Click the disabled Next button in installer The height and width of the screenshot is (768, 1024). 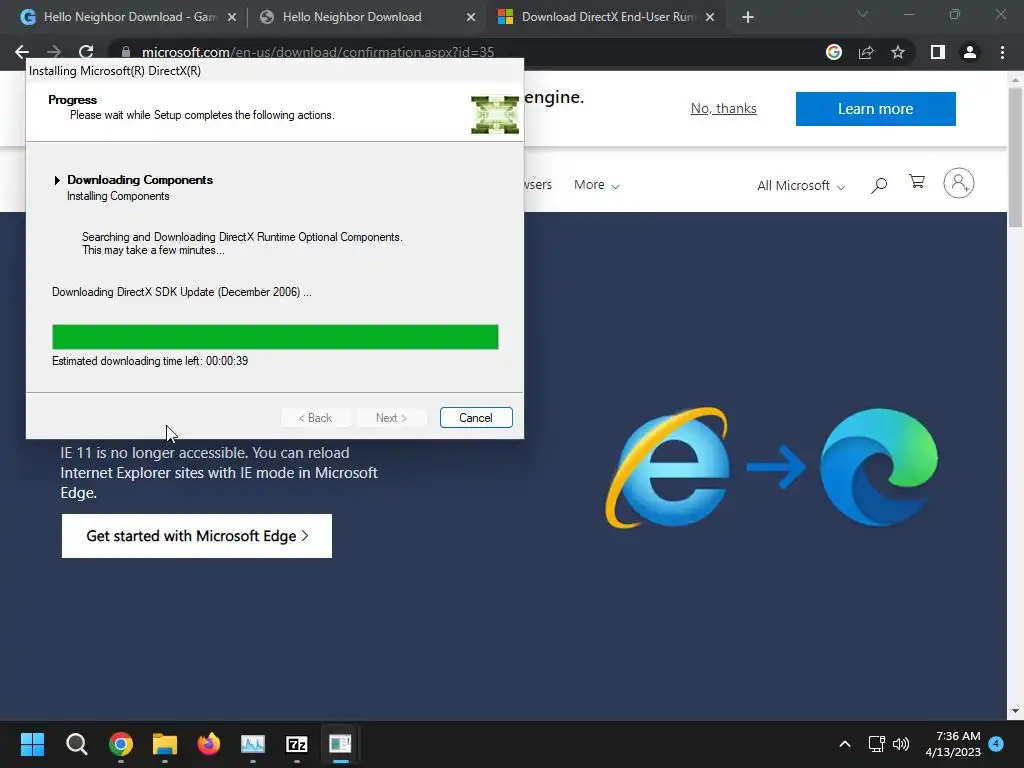(391, 418)
